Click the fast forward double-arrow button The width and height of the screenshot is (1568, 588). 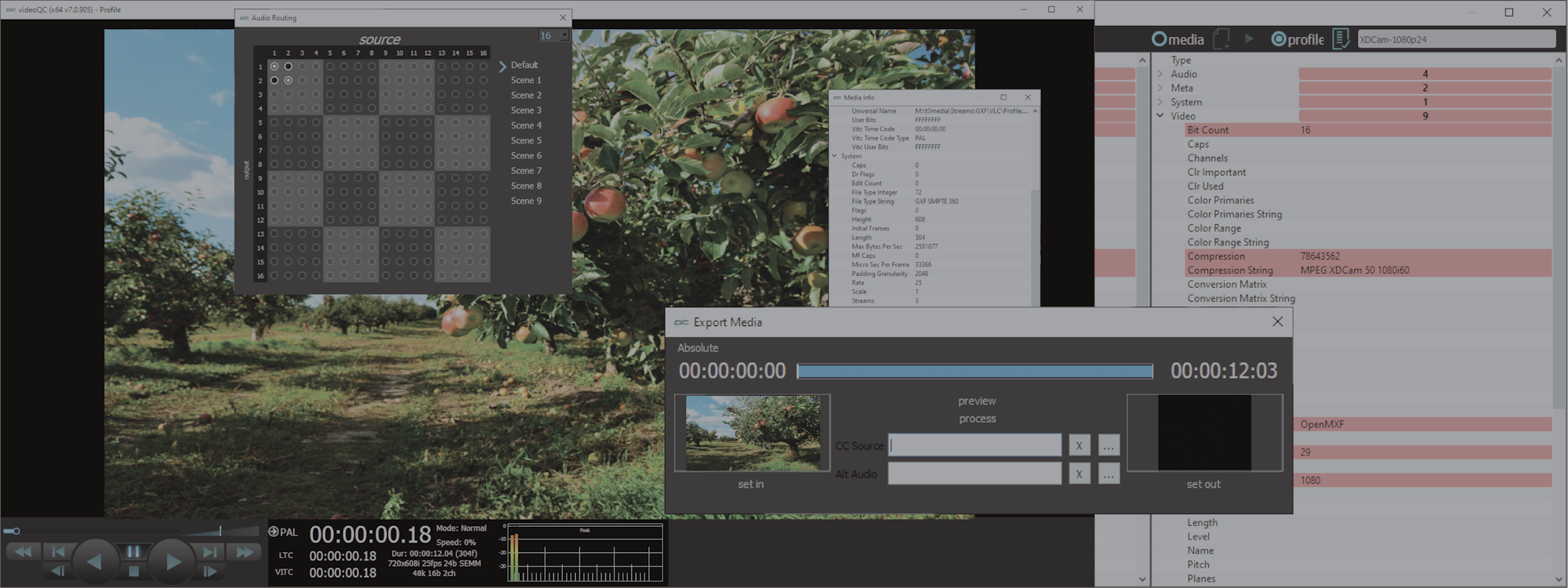[x=245, y=552]
